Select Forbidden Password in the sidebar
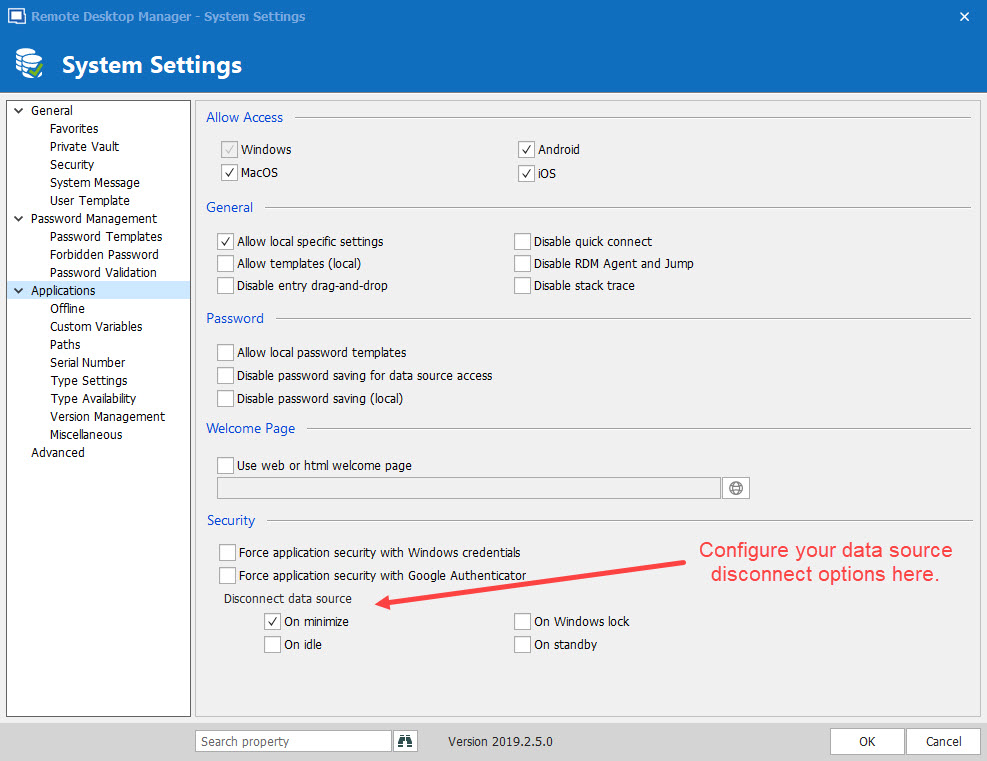This screenshot has height=761, width=987. (x=104, y=254)
